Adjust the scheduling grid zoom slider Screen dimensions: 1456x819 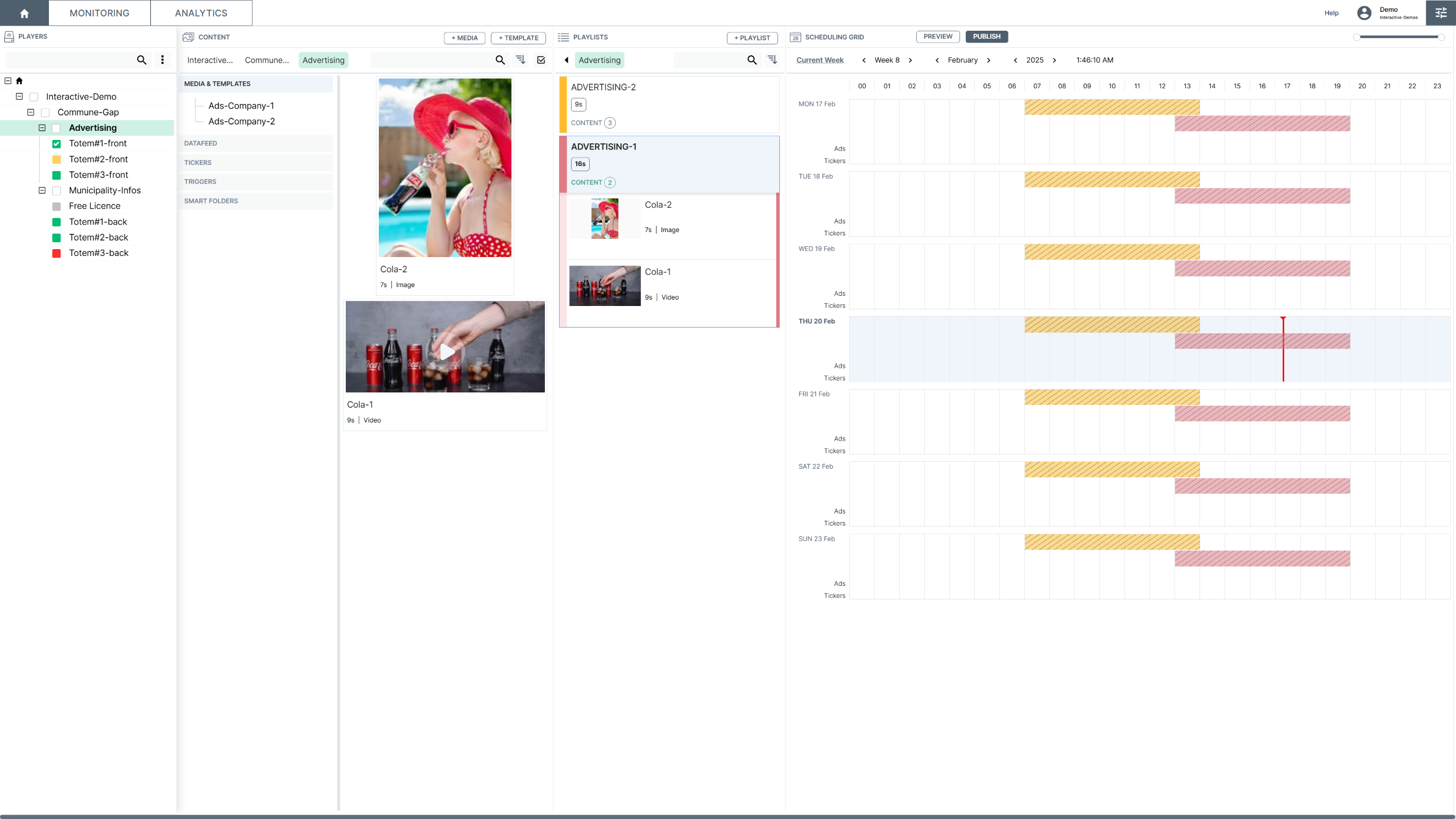click(x=1399, y=37)
